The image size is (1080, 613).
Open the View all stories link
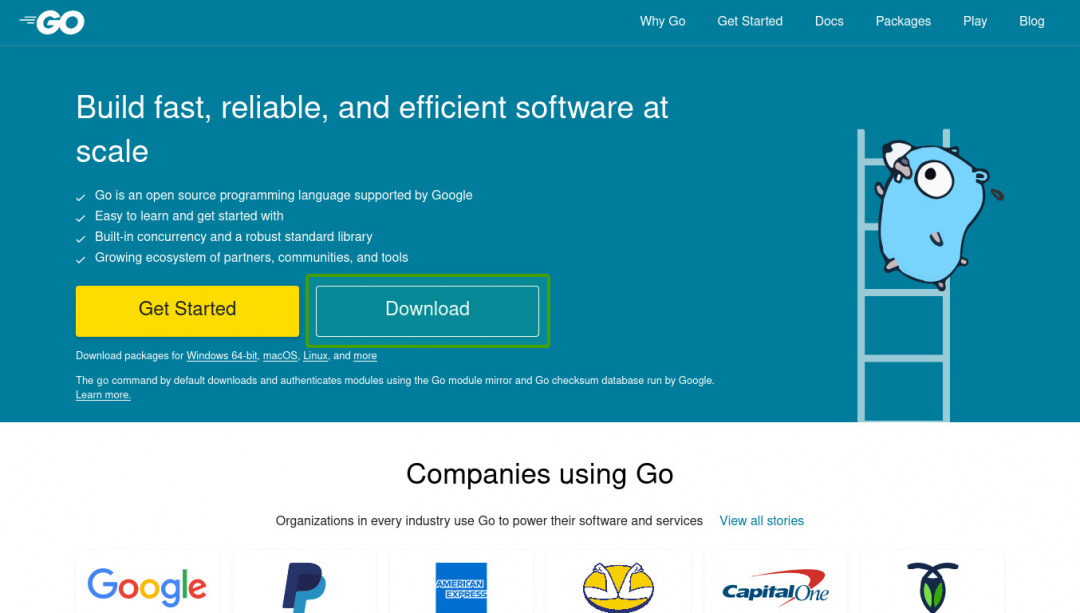[762, 521]
